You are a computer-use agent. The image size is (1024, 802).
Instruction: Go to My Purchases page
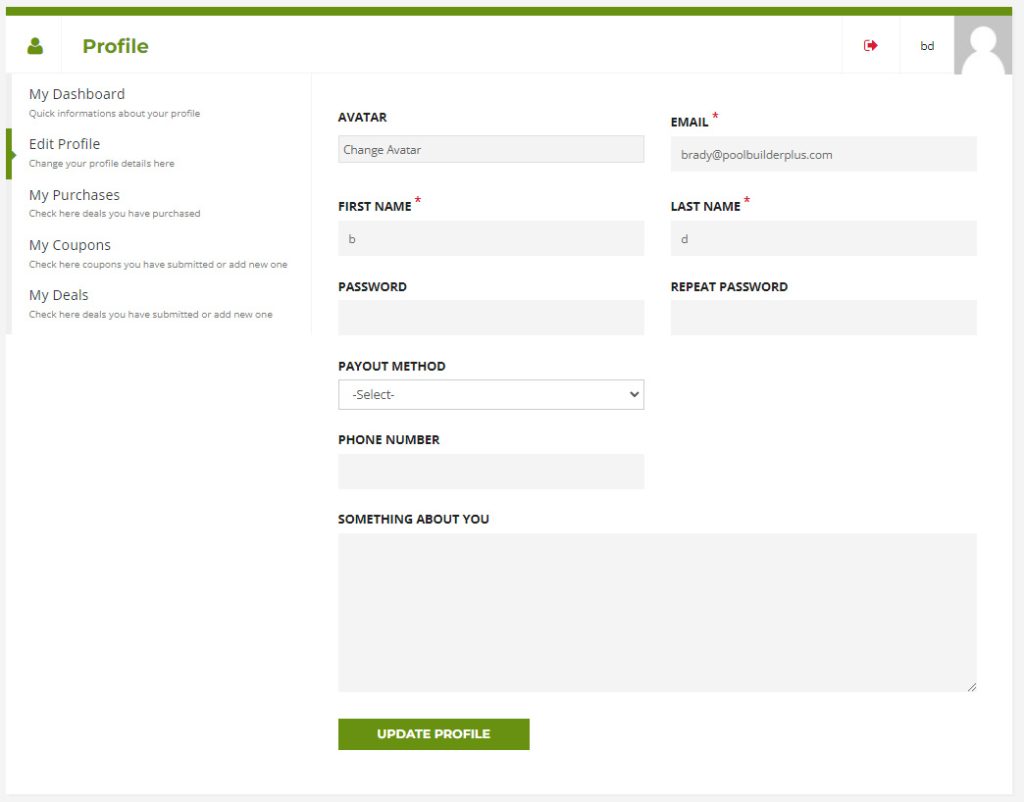(x=74, y=195)
